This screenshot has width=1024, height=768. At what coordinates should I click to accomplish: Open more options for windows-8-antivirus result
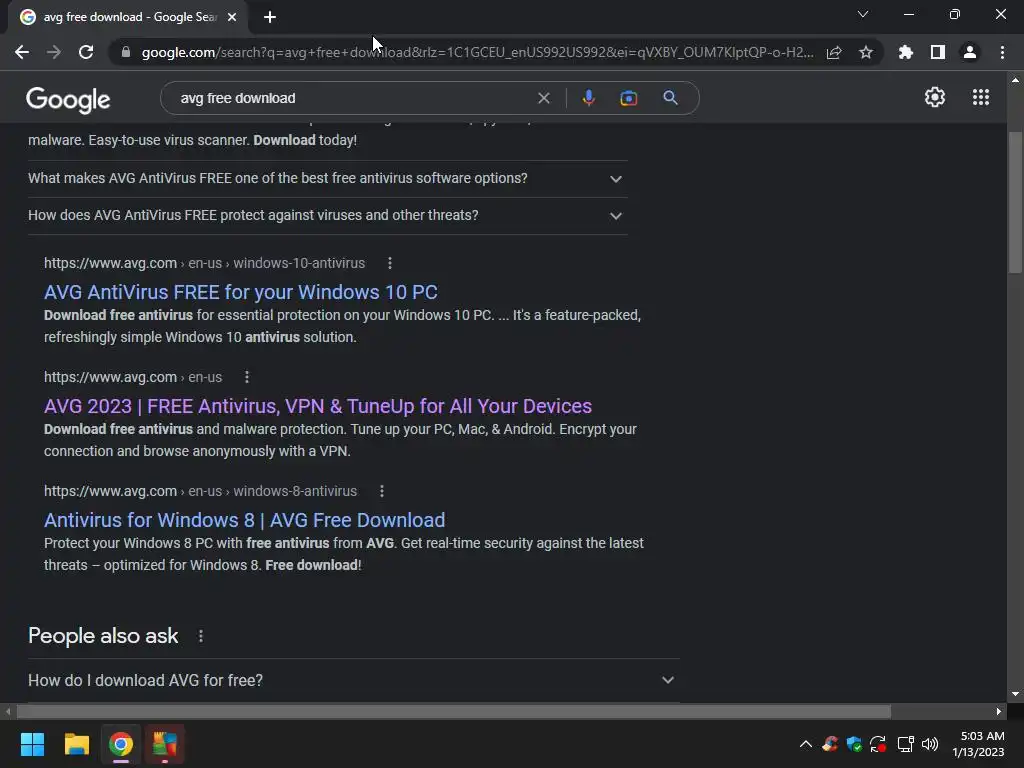pyautogui.click(x=382, y=491)
